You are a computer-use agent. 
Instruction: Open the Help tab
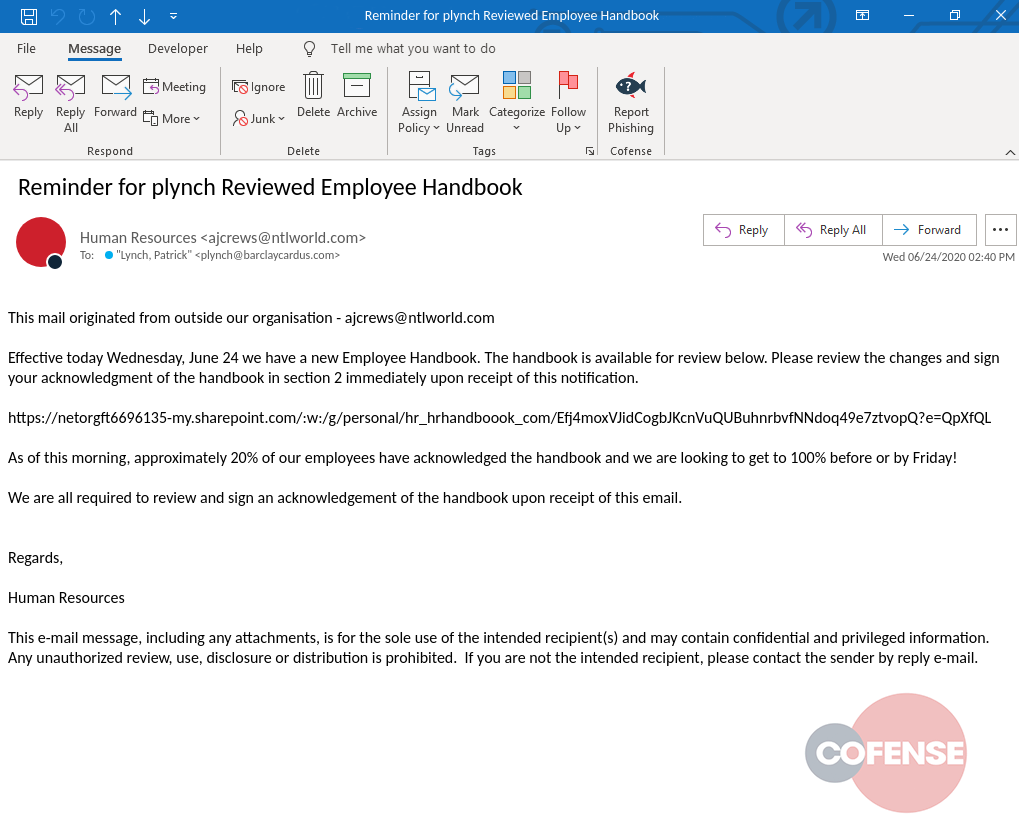click(249, 49)
